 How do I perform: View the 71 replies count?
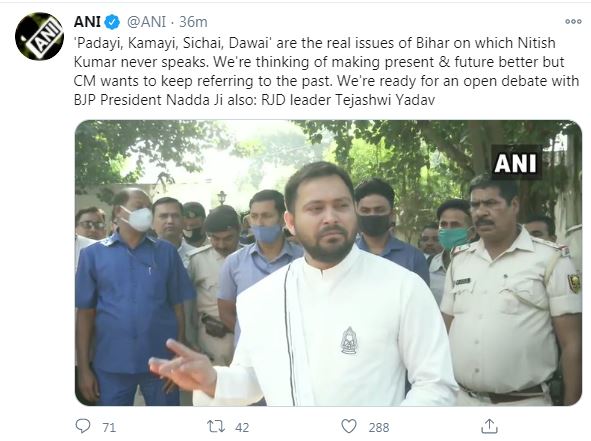pos(109,427)
